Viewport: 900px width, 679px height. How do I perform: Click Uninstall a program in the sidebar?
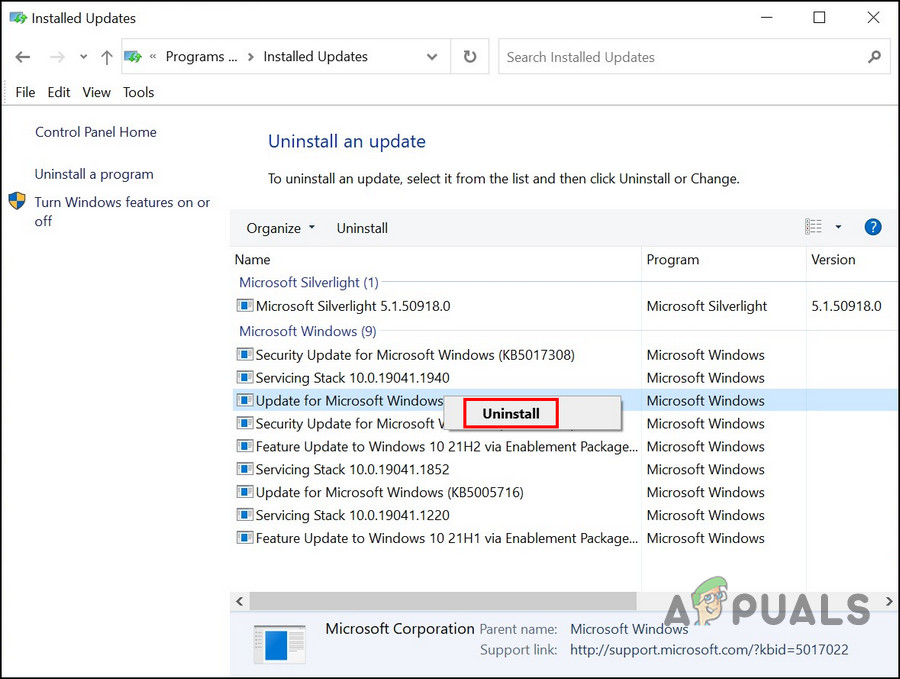tap(94, 174)
